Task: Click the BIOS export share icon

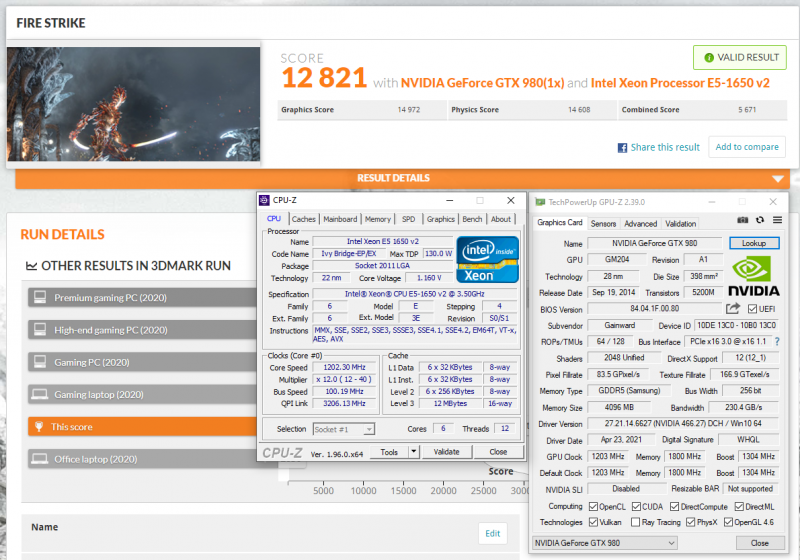Action: point(733,310)
